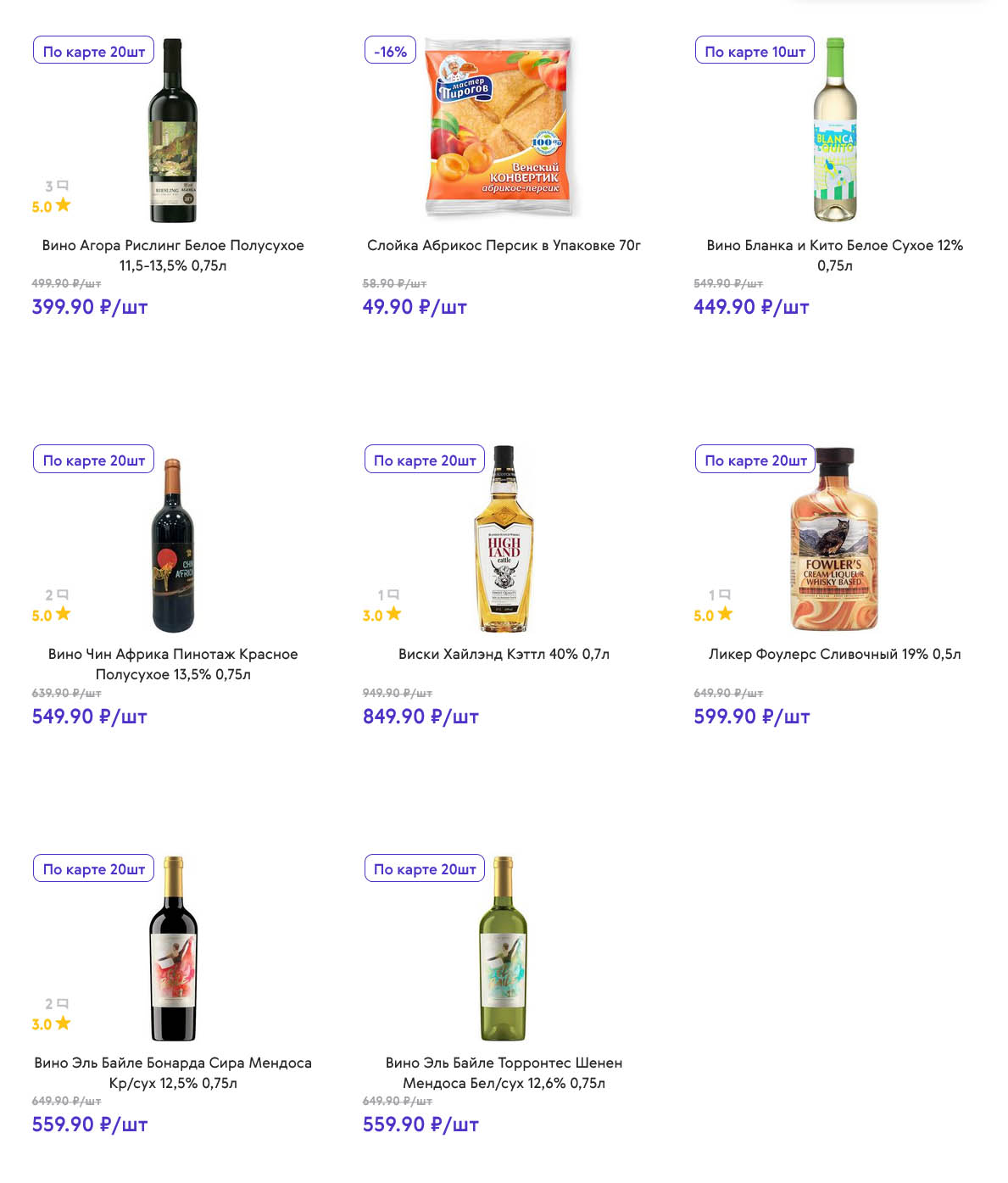Image resolution: width=1008 pixels, height=1183 pixels.
Task: Open the Эль Байле Бонарда Сира bottle image
Action: point(173,948)
